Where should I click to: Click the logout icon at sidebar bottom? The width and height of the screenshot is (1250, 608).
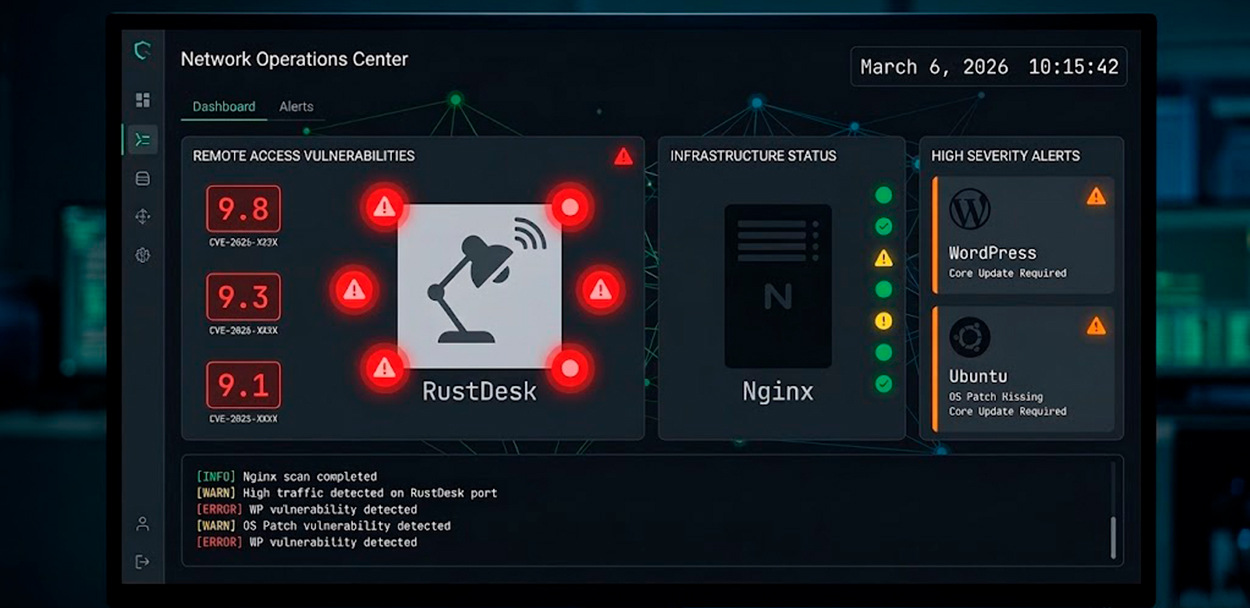[142, 560]
